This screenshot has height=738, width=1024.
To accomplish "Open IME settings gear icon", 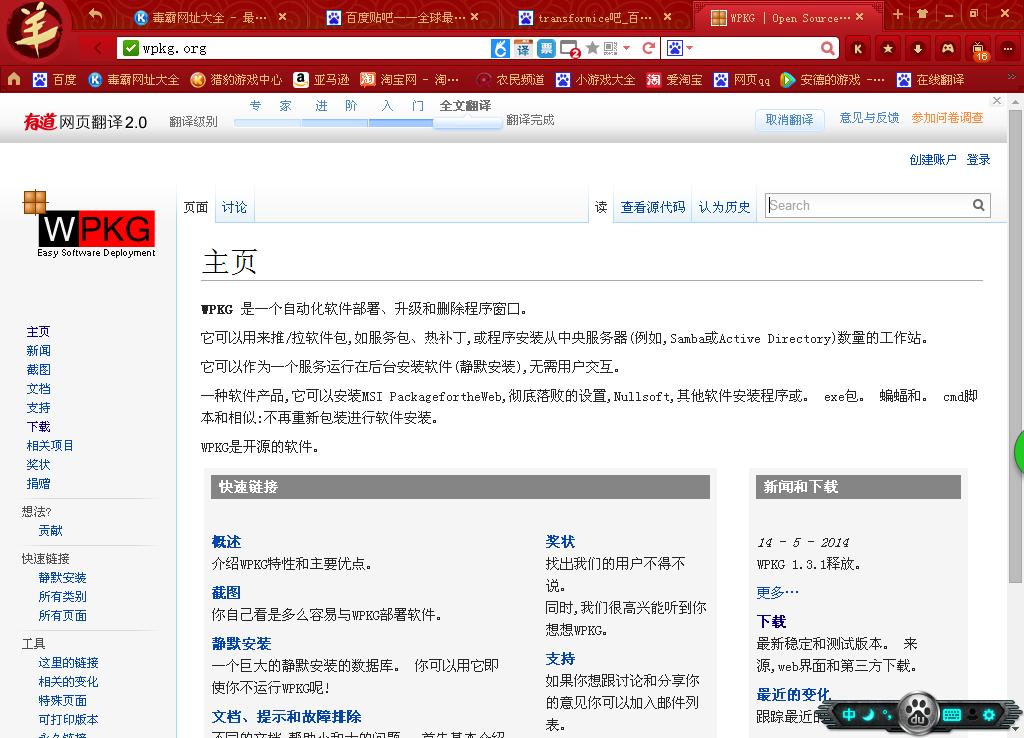I will (x=989, y=714).
